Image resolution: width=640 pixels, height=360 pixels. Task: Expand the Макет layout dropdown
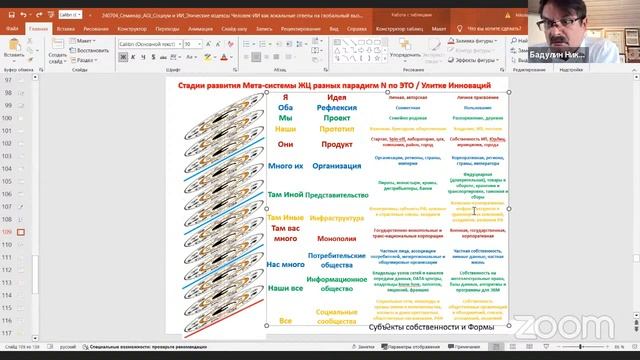(83, 41)
